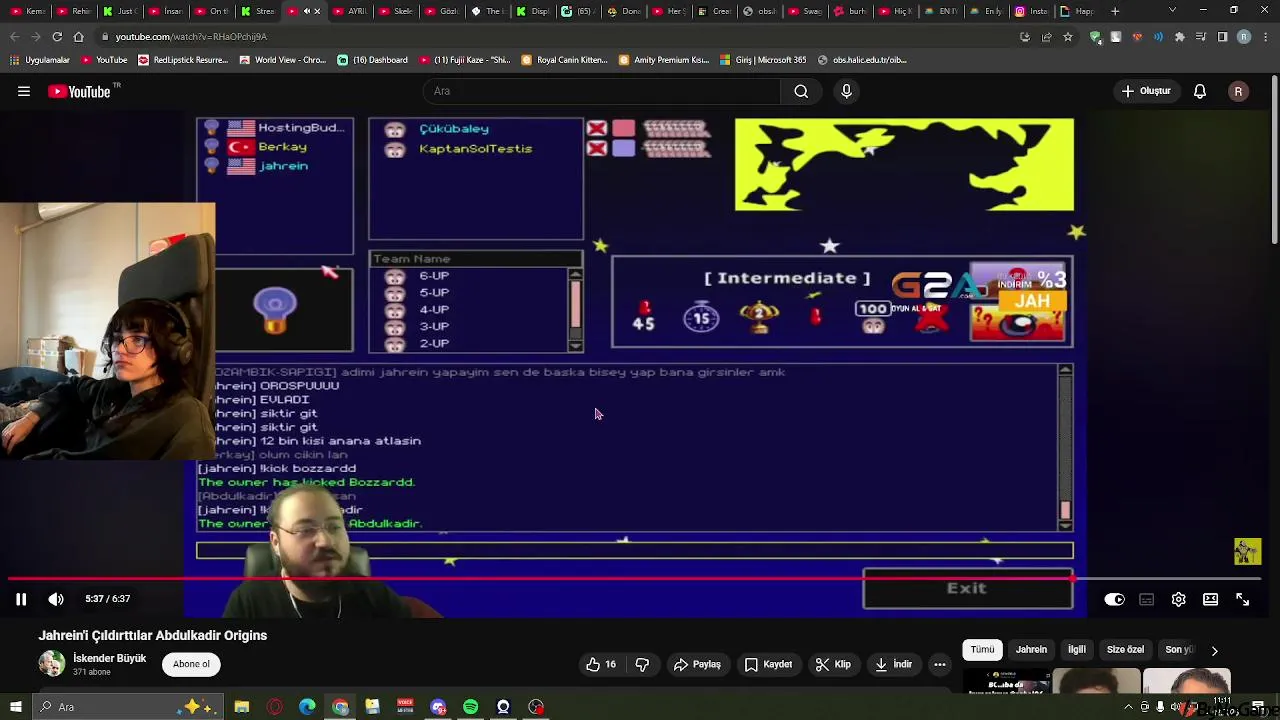This screenshot has height=720, width=1280.
Task: Subscribe with the Abone ol button
Action: click(191, 664)
